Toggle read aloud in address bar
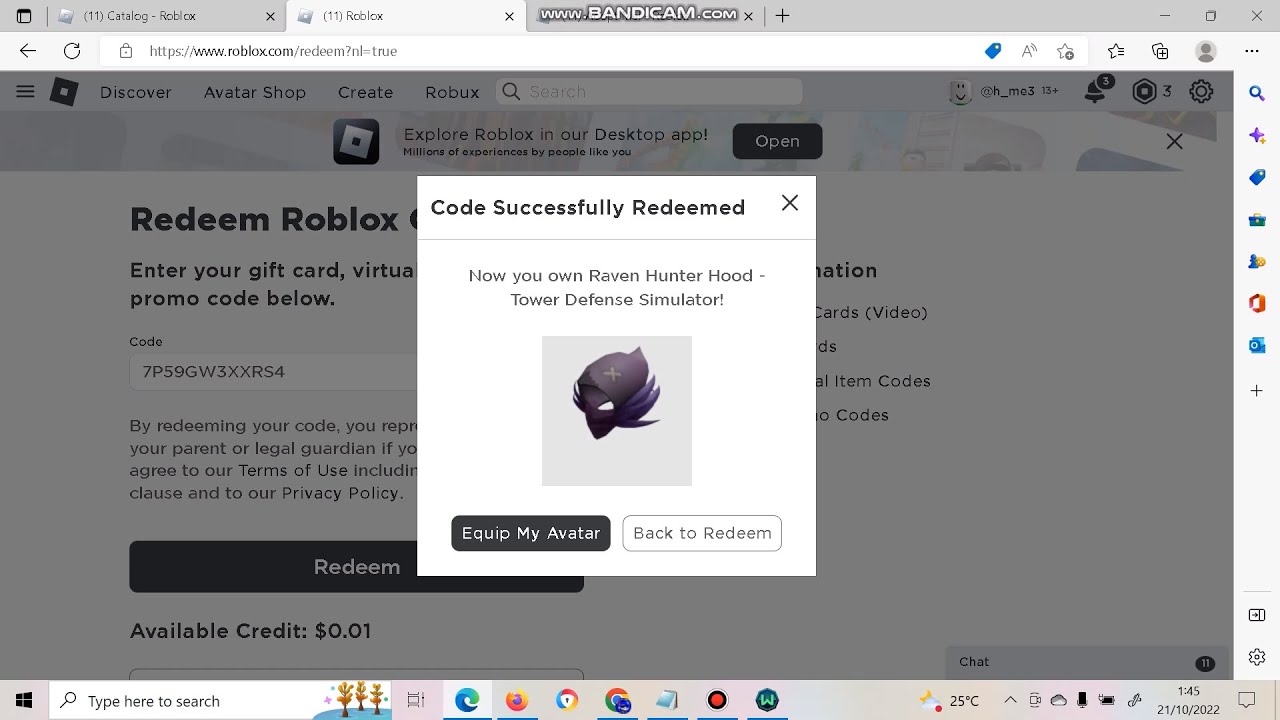1280x720 pixels. [1029, 51]
